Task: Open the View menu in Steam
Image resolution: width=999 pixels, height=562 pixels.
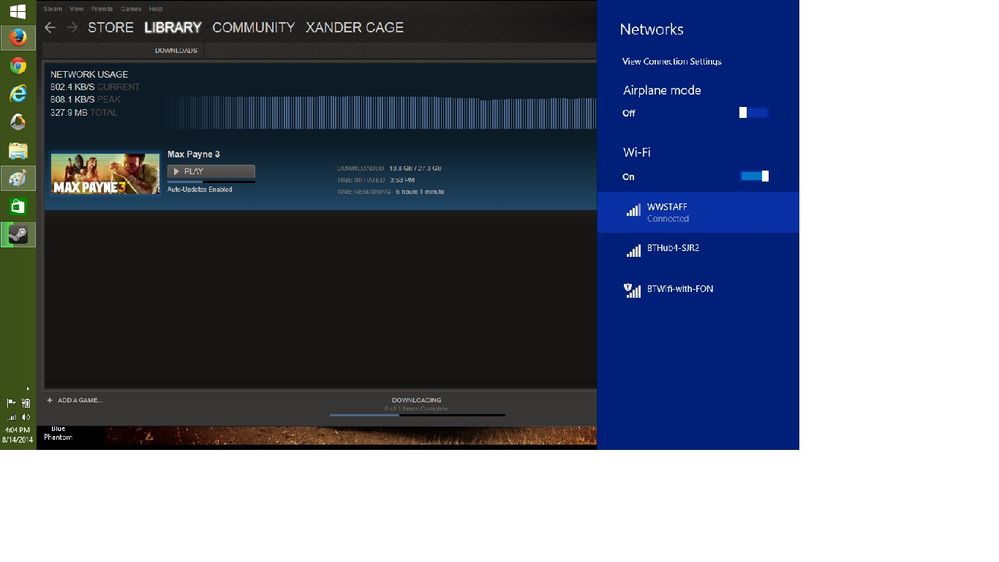Action: 76,9
